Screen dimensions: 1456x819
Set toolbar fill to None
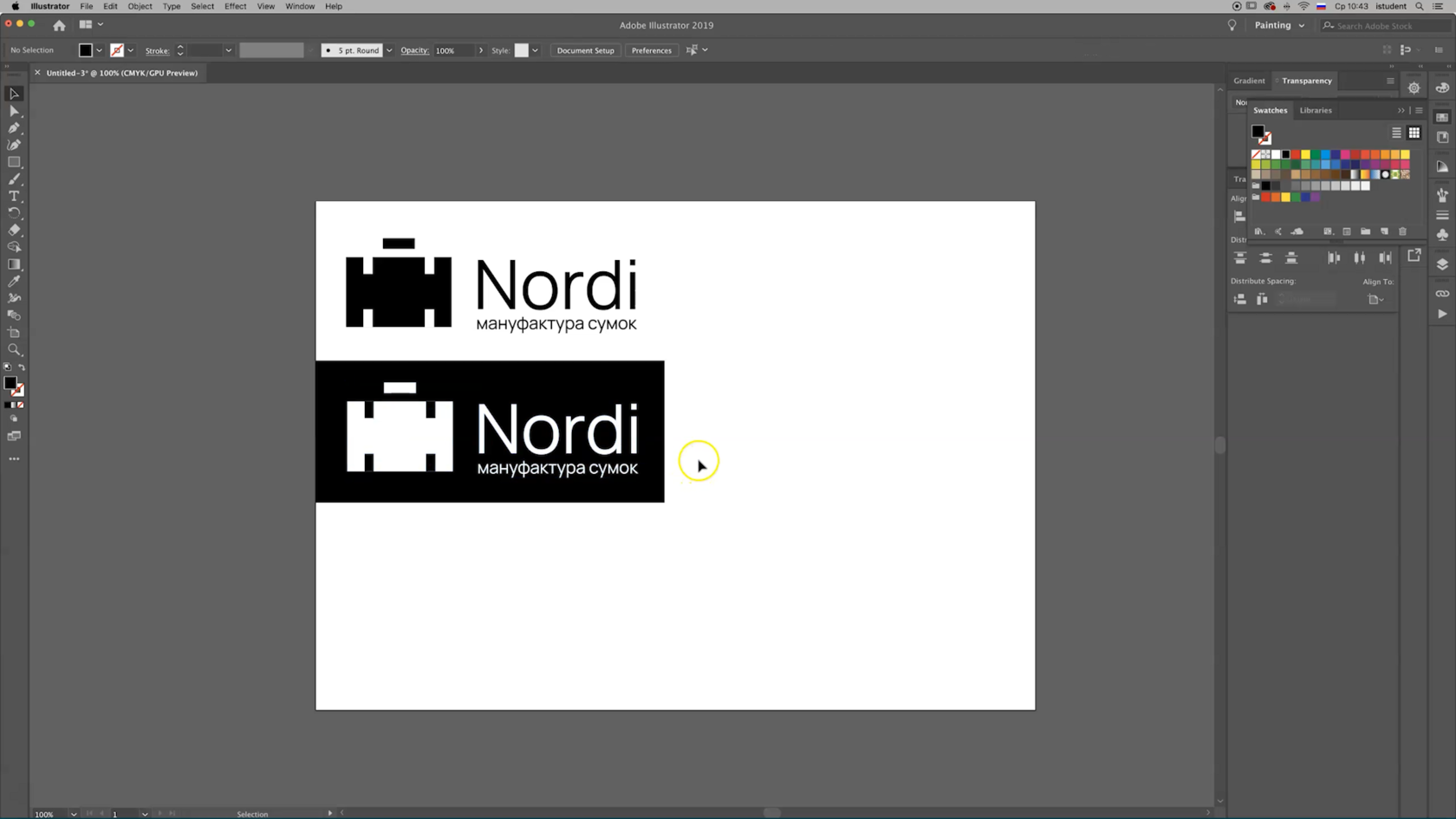pyautogui.click(x=21, y=405)
